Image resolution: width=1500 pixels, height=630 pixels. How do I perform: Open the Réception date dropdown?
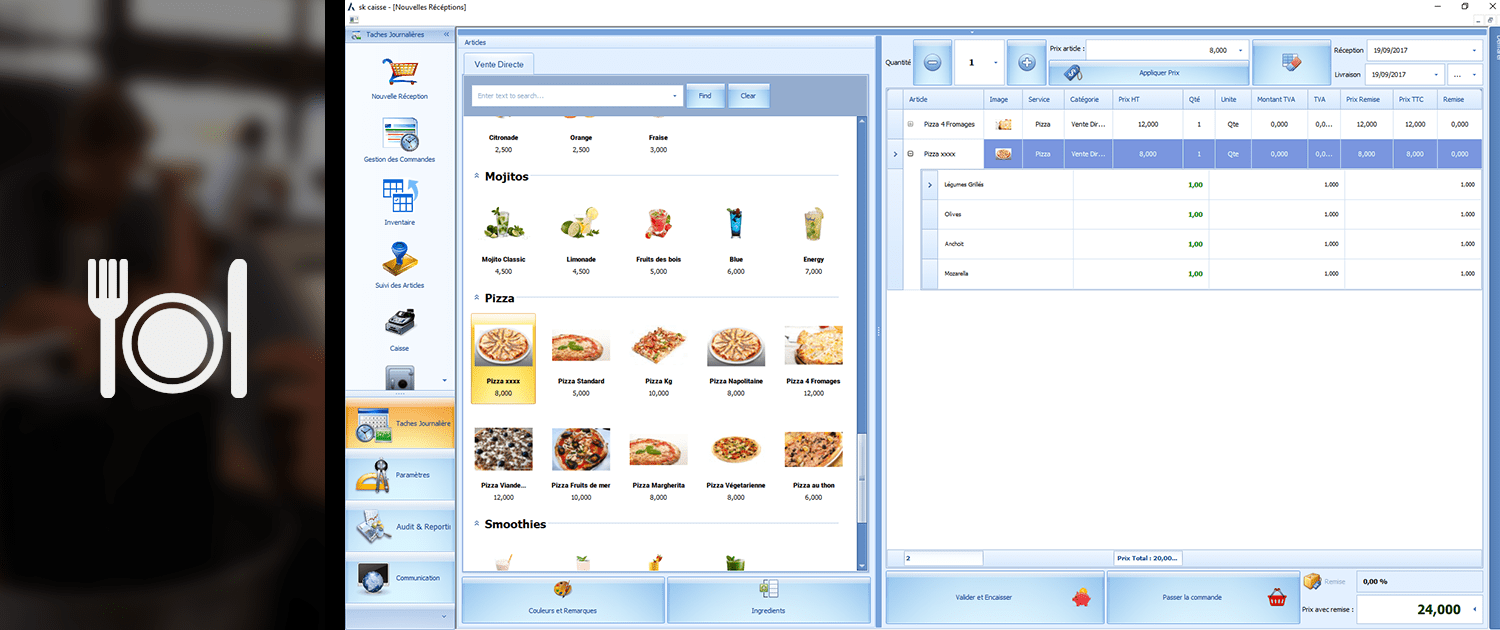tap(1474, 50)
